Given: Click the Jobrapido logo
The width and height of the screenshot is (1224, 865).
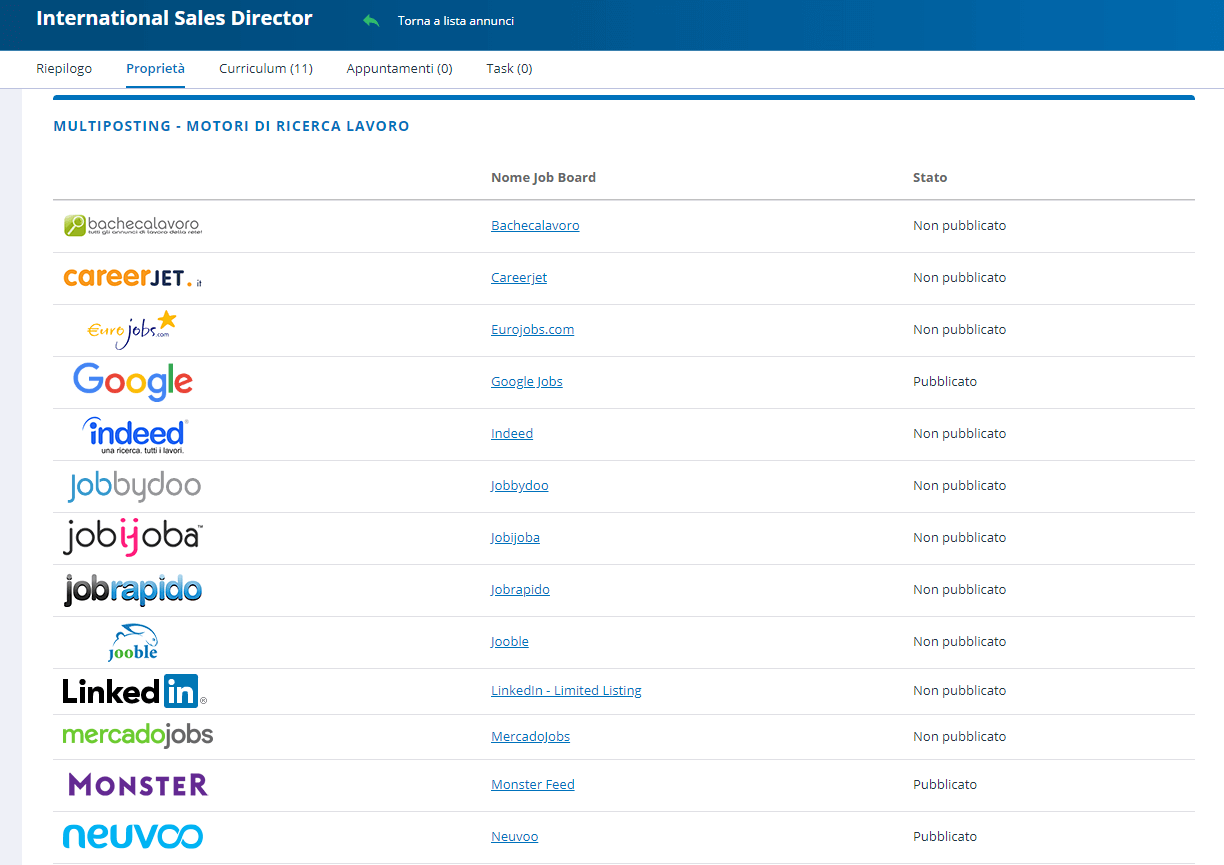Looking at the screenshot, I should coord(133,590).
